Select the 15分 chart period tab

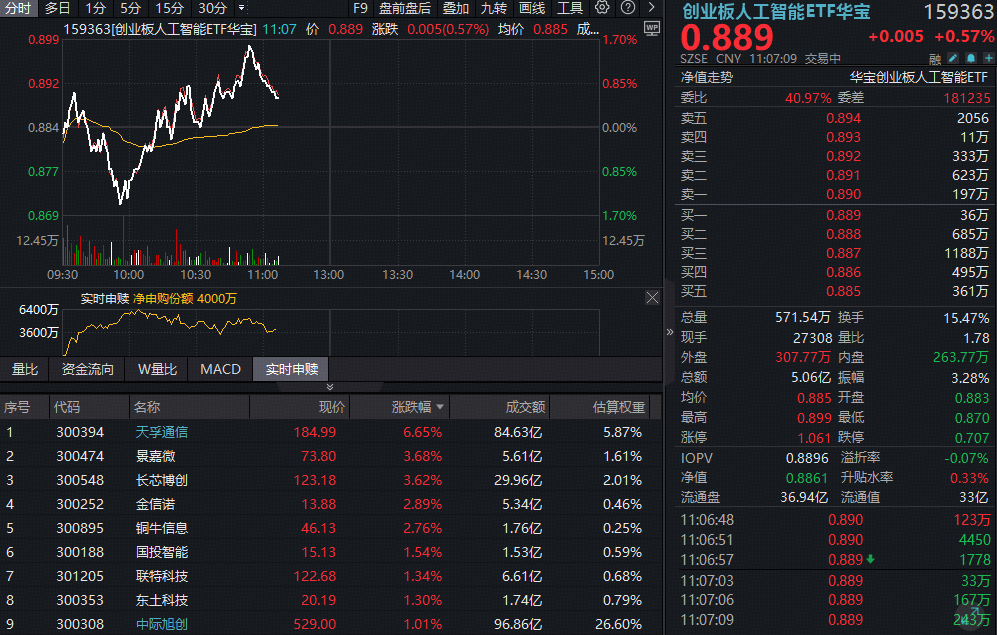coord(169,8)
